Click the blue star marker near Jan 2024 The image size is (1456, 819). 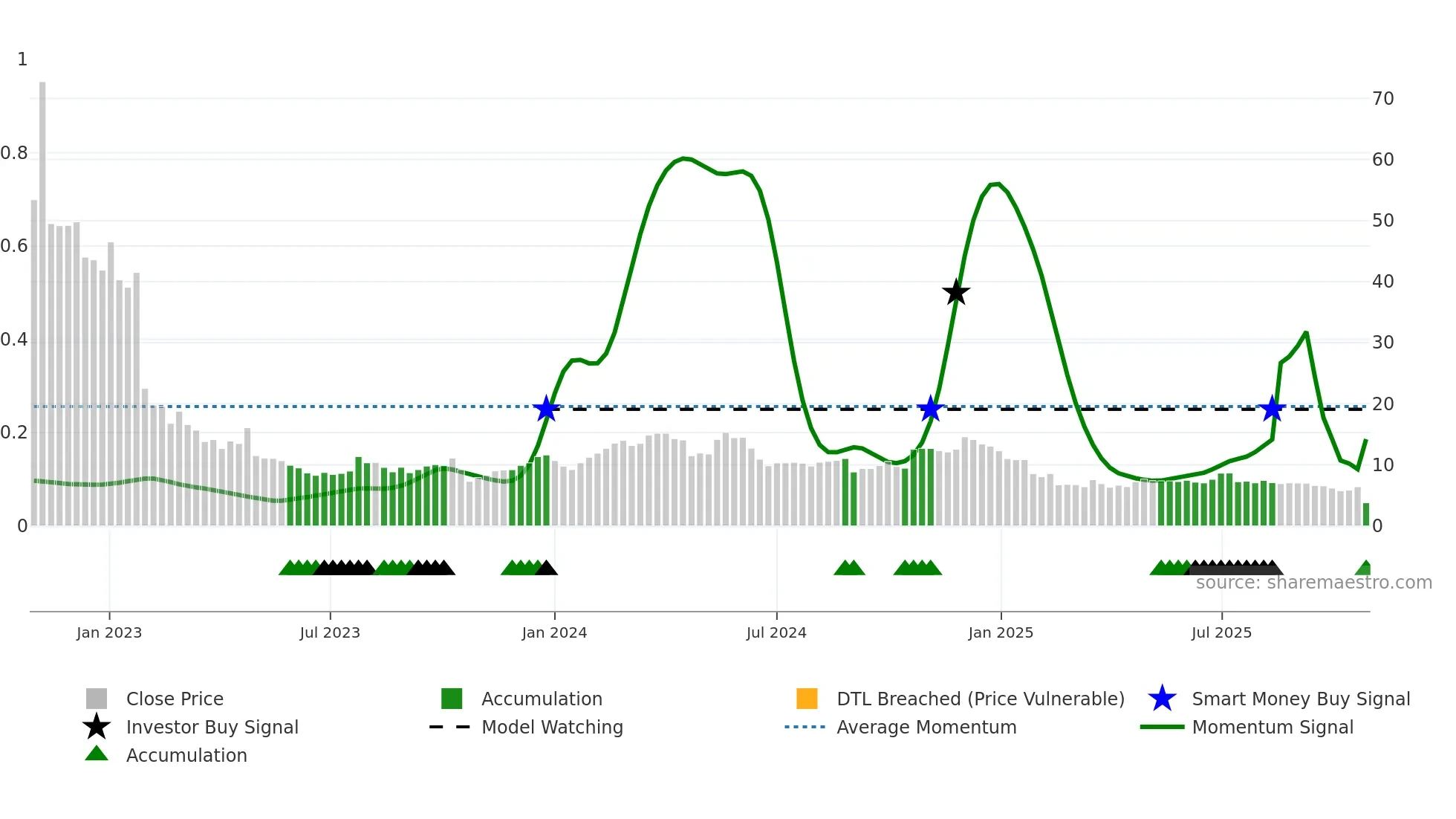pyautogui.click(x=547, y=408)
